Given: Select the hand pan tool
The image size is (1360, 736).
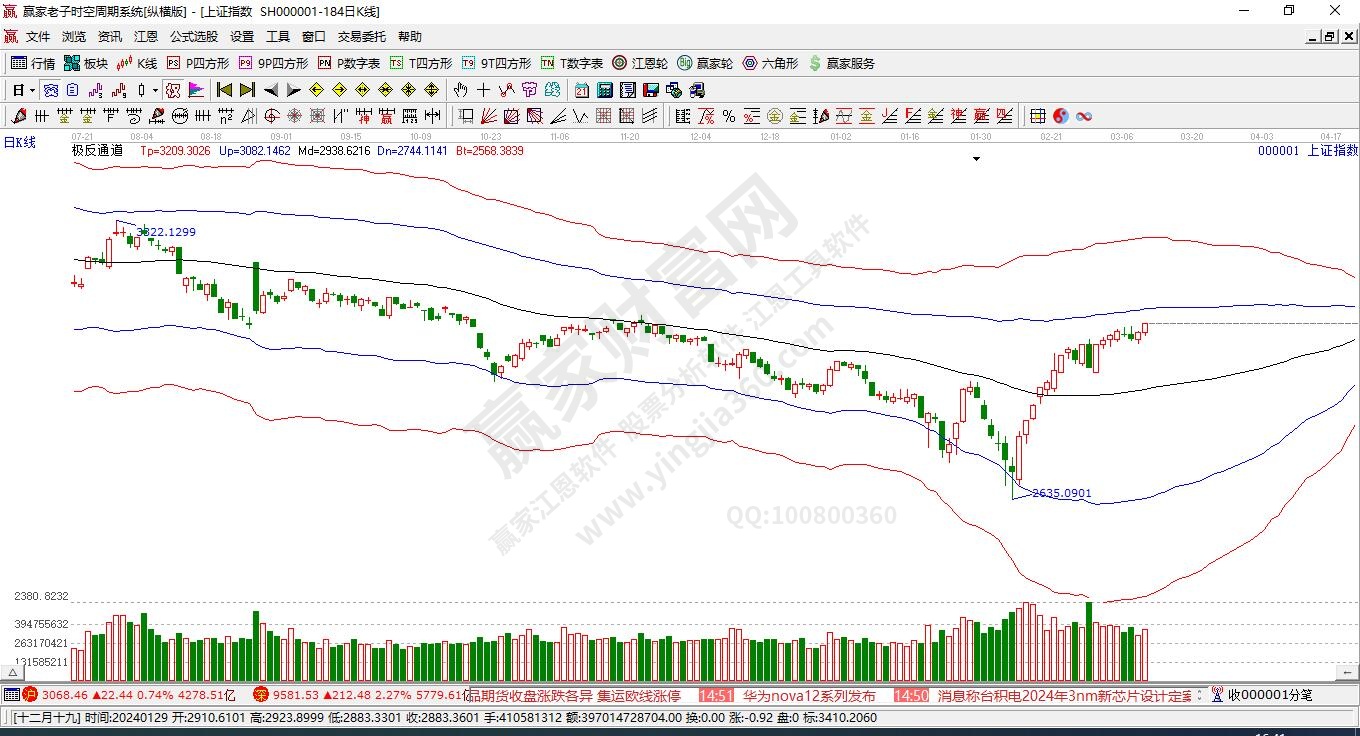Looking at the screenshot, I should click(x=461, y=90).
